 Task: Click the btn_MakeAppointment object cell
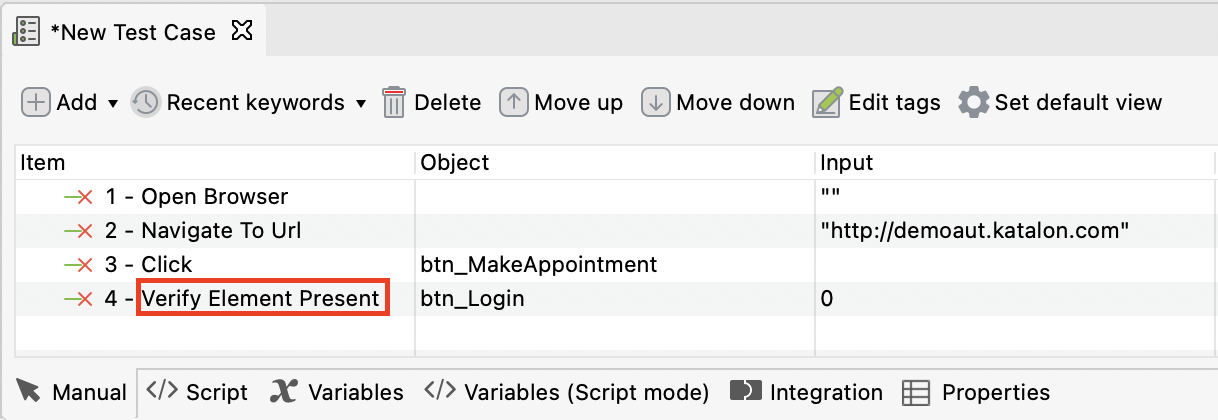[539, 265]
